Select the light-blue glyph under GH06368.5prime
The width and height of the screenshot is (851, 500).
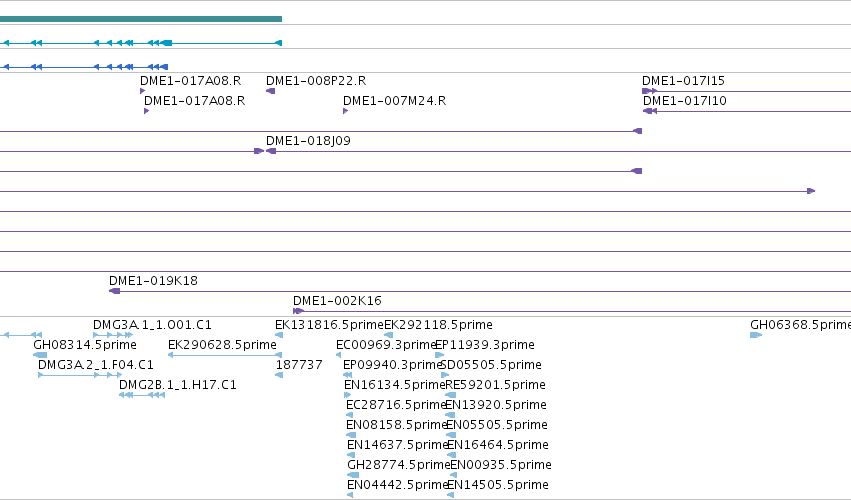(755, 336)
